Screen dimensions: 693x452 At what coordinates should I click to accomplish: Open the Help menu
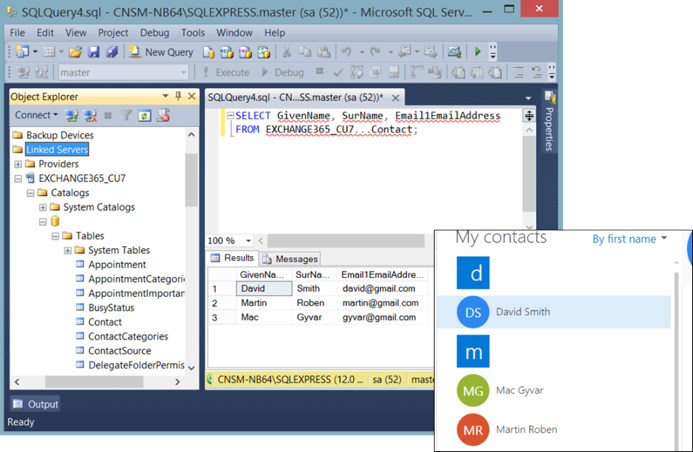274,33
